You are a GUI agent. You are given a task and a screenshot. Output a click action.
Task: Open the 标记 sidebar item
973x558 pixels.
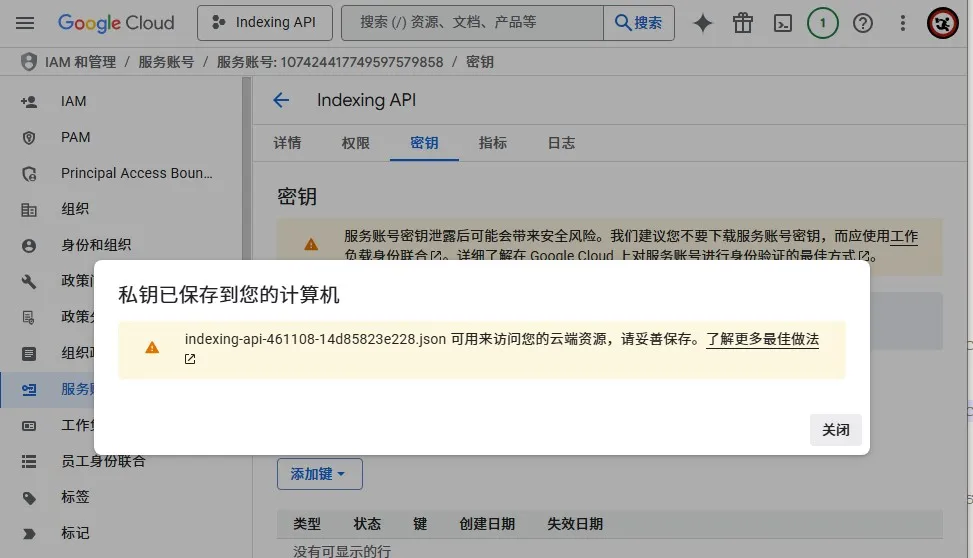pos(75,533)
